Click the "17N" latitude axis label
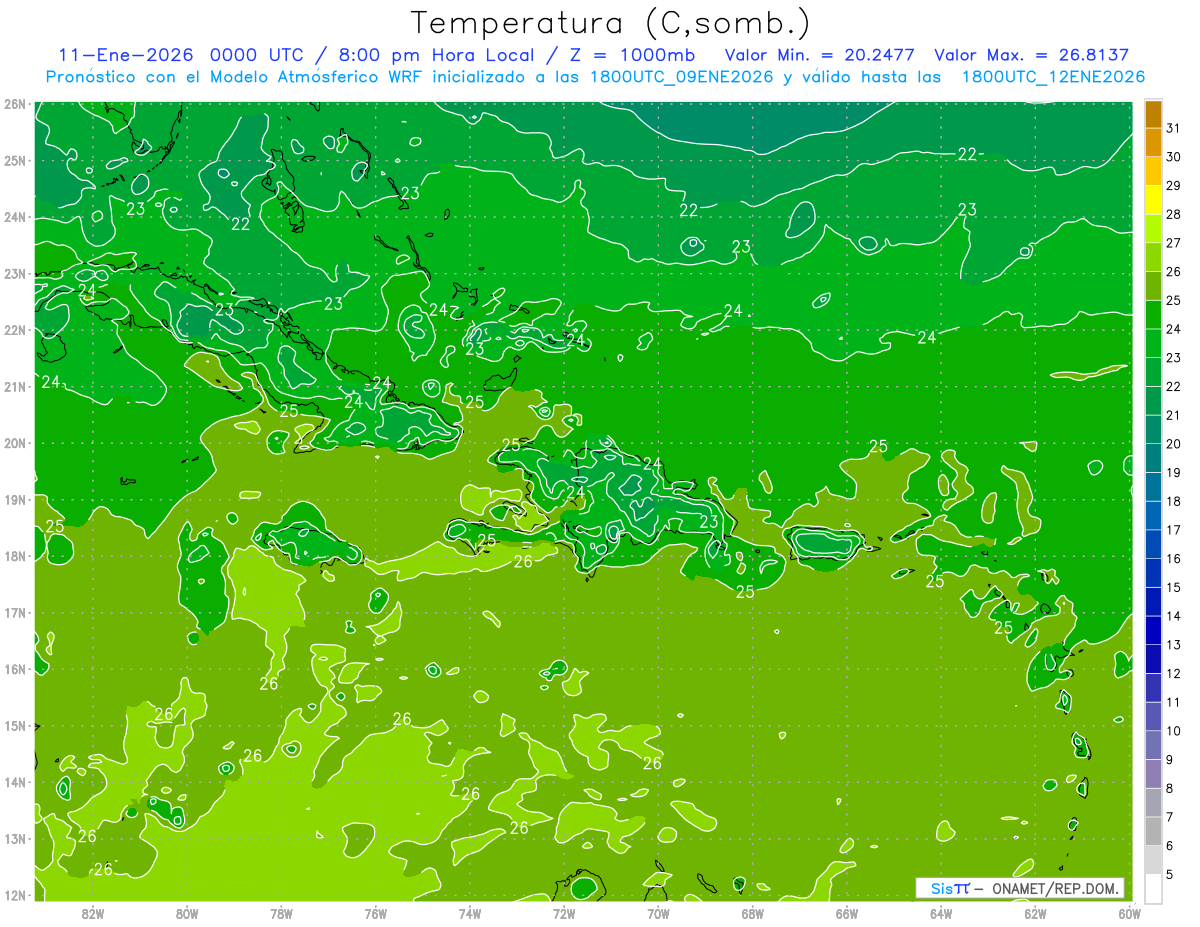 (15, 612)
